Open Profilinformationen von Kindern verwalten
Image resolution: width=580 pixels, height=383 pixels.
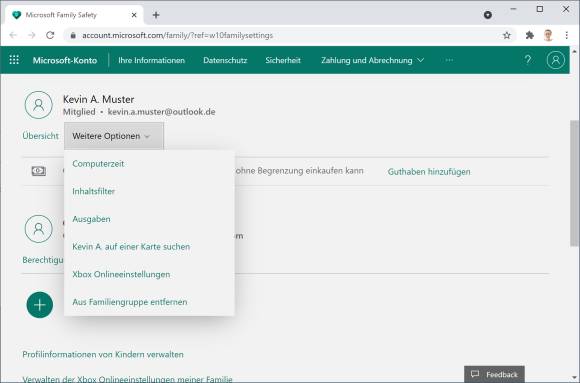(103, 355)
